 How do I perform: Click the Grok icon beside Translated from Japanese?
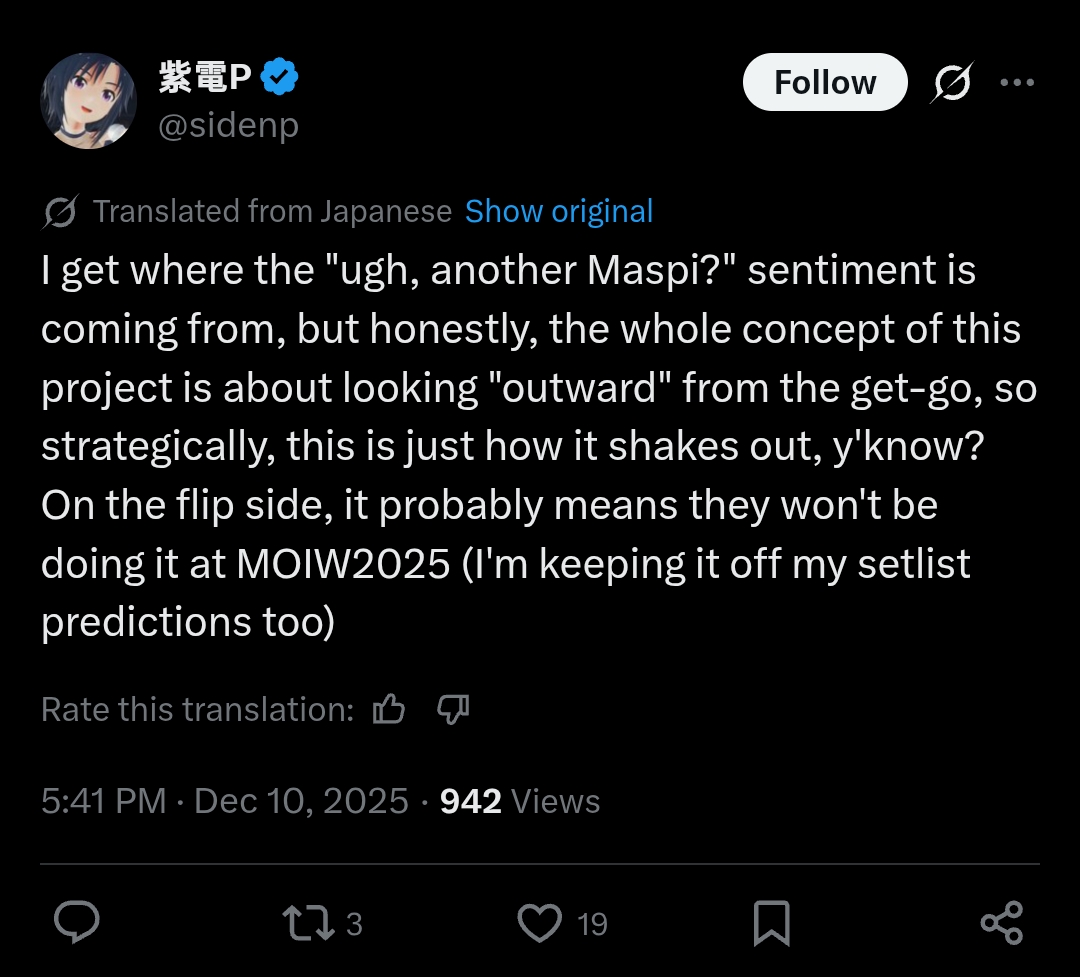point(61,212)
